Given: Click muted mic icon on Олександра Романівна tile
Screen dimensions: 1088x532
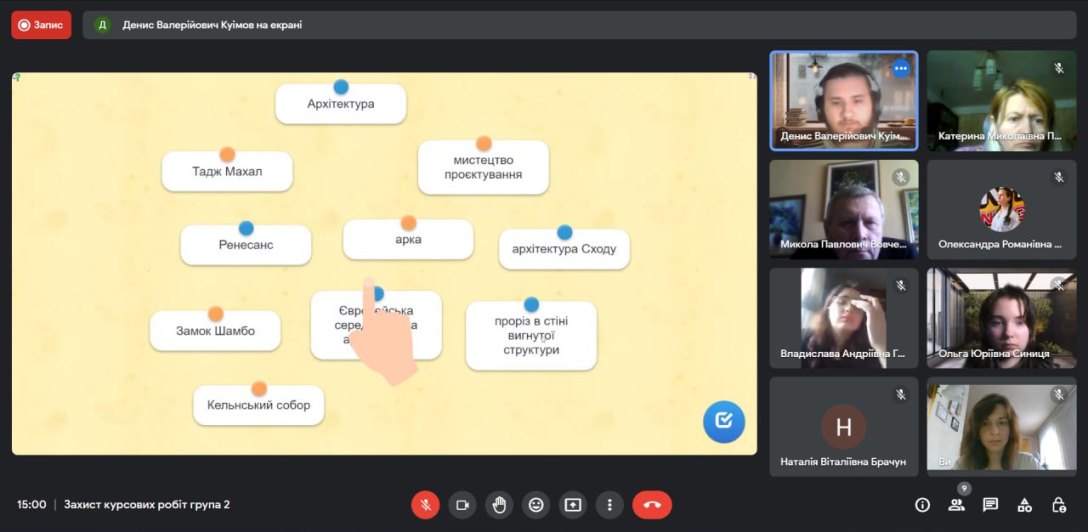Looking at the screenshot, I should 1059,177.
